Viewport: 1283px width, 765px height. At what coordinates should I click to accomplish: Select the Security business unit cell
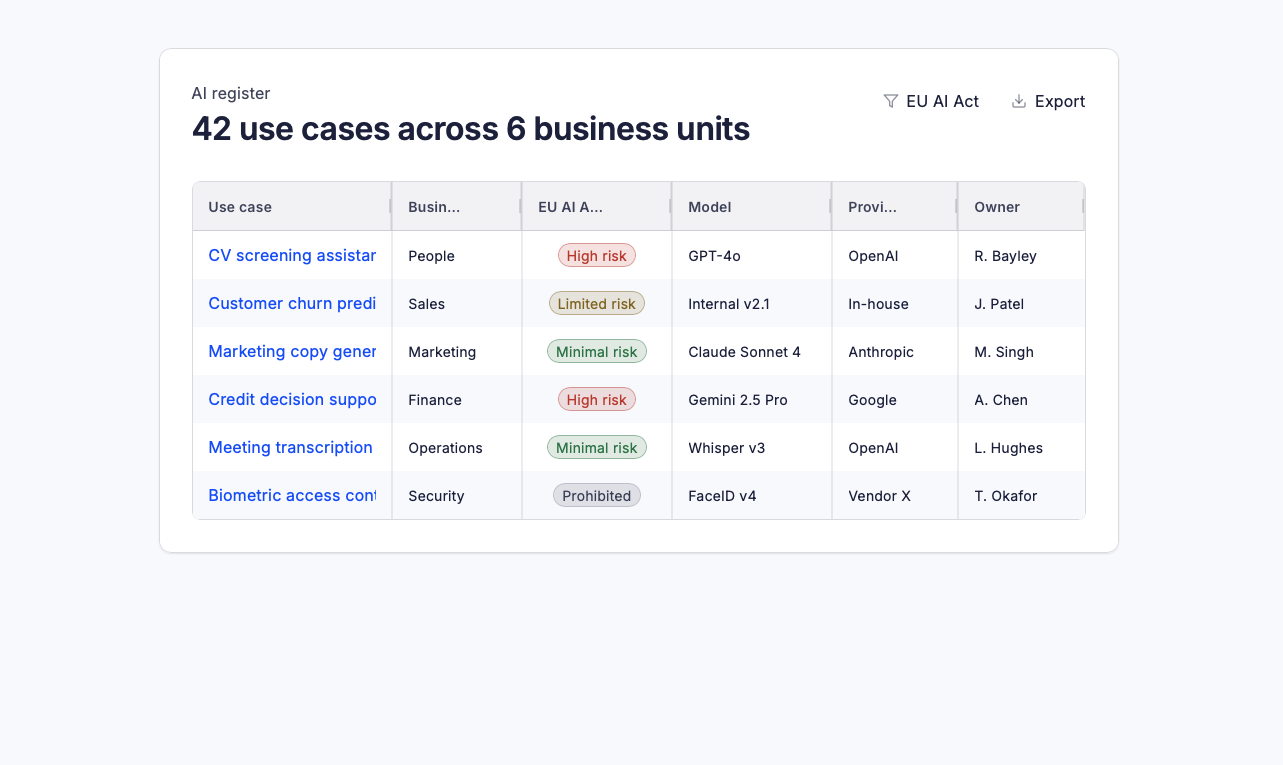pos(457,495)
